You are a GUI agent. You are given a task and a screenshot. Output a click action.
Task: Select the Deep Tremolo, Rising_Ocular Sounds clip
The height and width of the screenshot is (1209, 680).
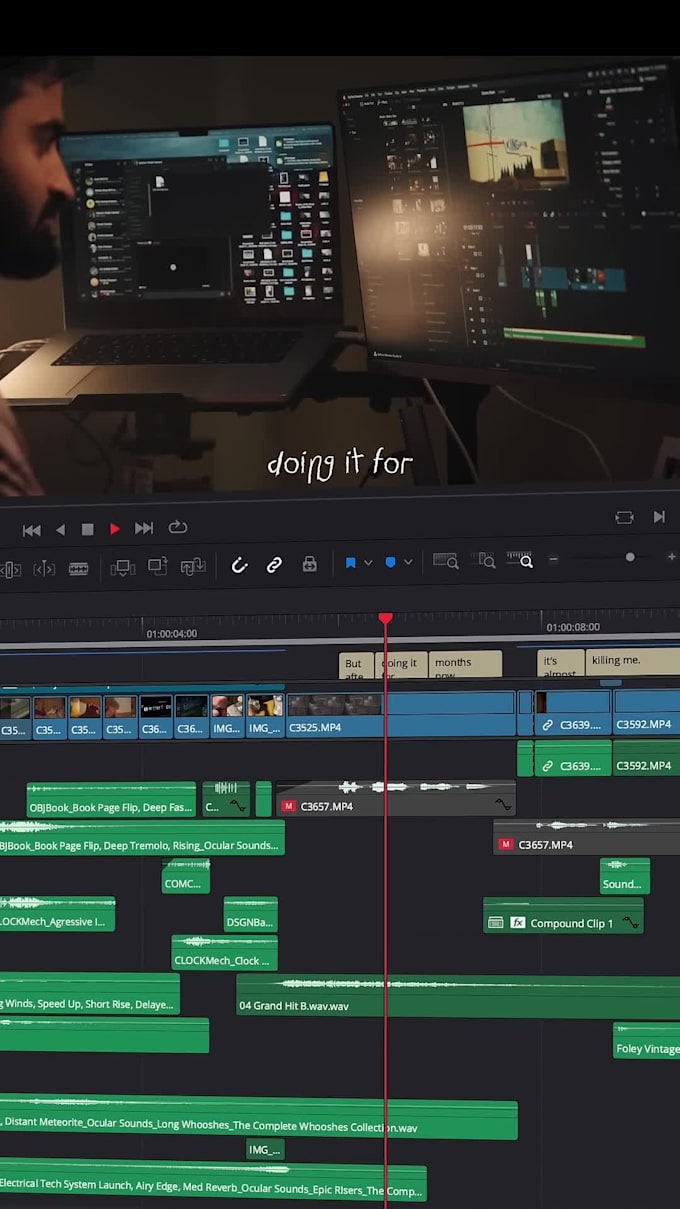(142, 838)
